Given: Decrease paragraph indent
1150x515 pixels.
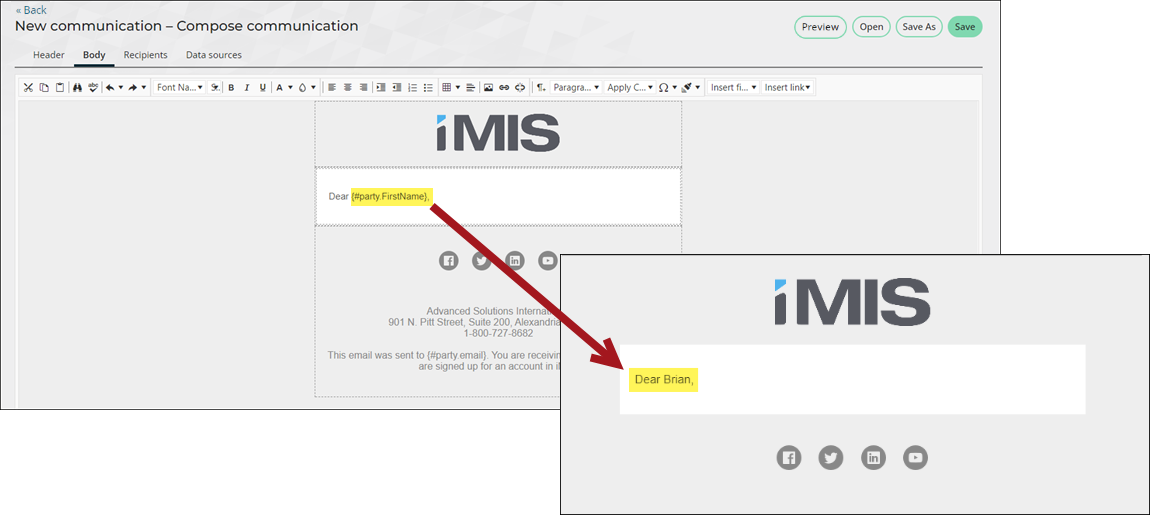Looking at the screenshot, I should [397, 87].
